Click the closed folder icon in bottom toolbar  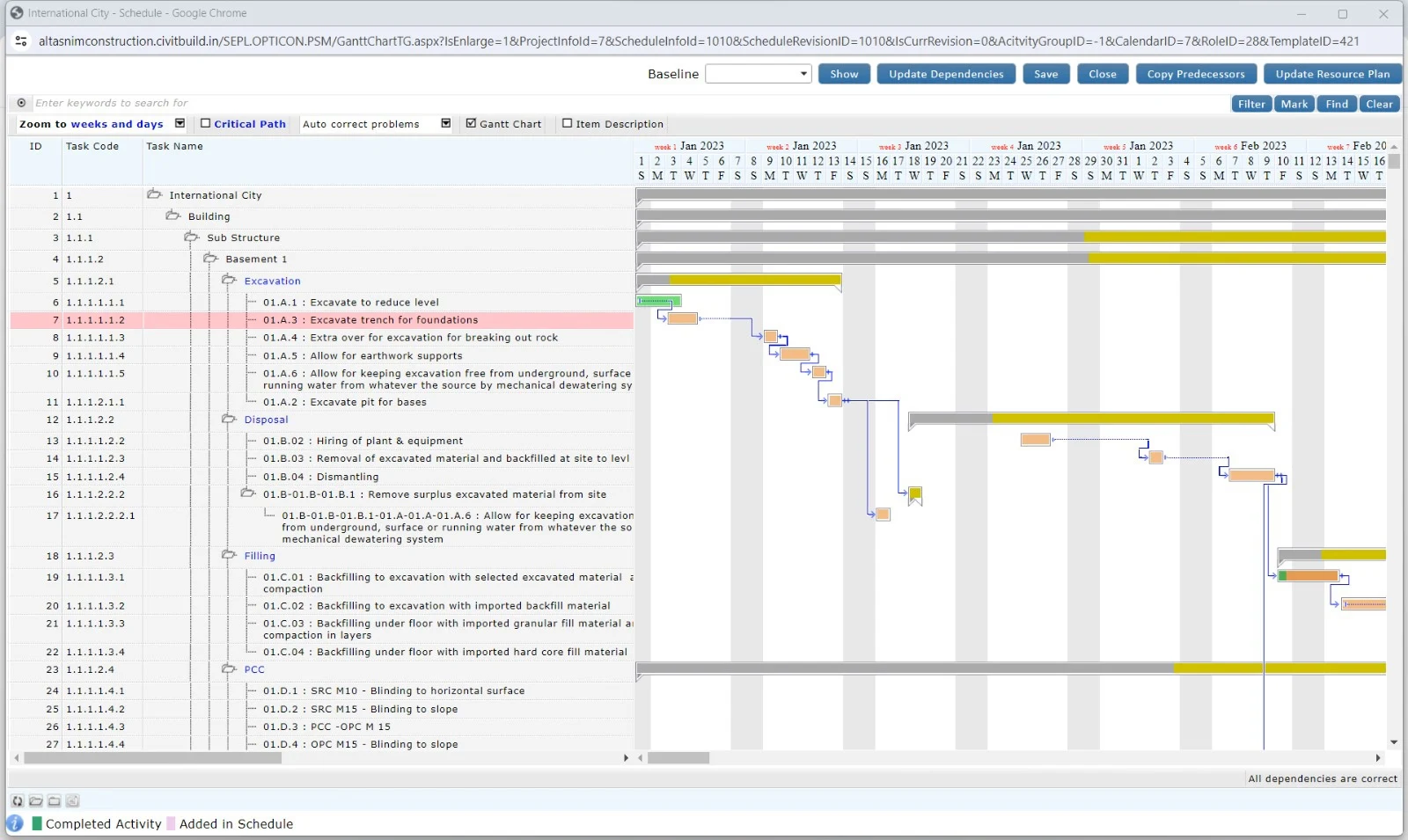[55, 801]
